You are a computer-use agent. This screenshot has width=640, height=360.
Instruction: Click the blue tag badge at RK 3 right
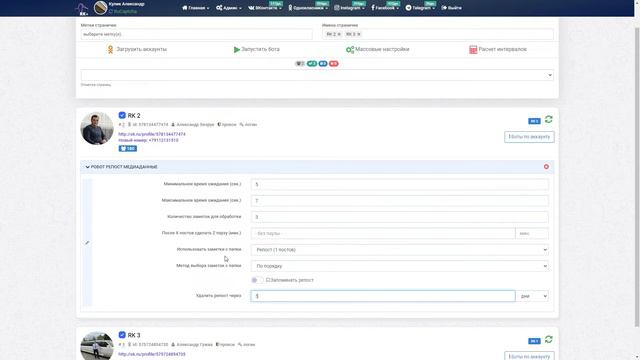click(x=534, y=341)
